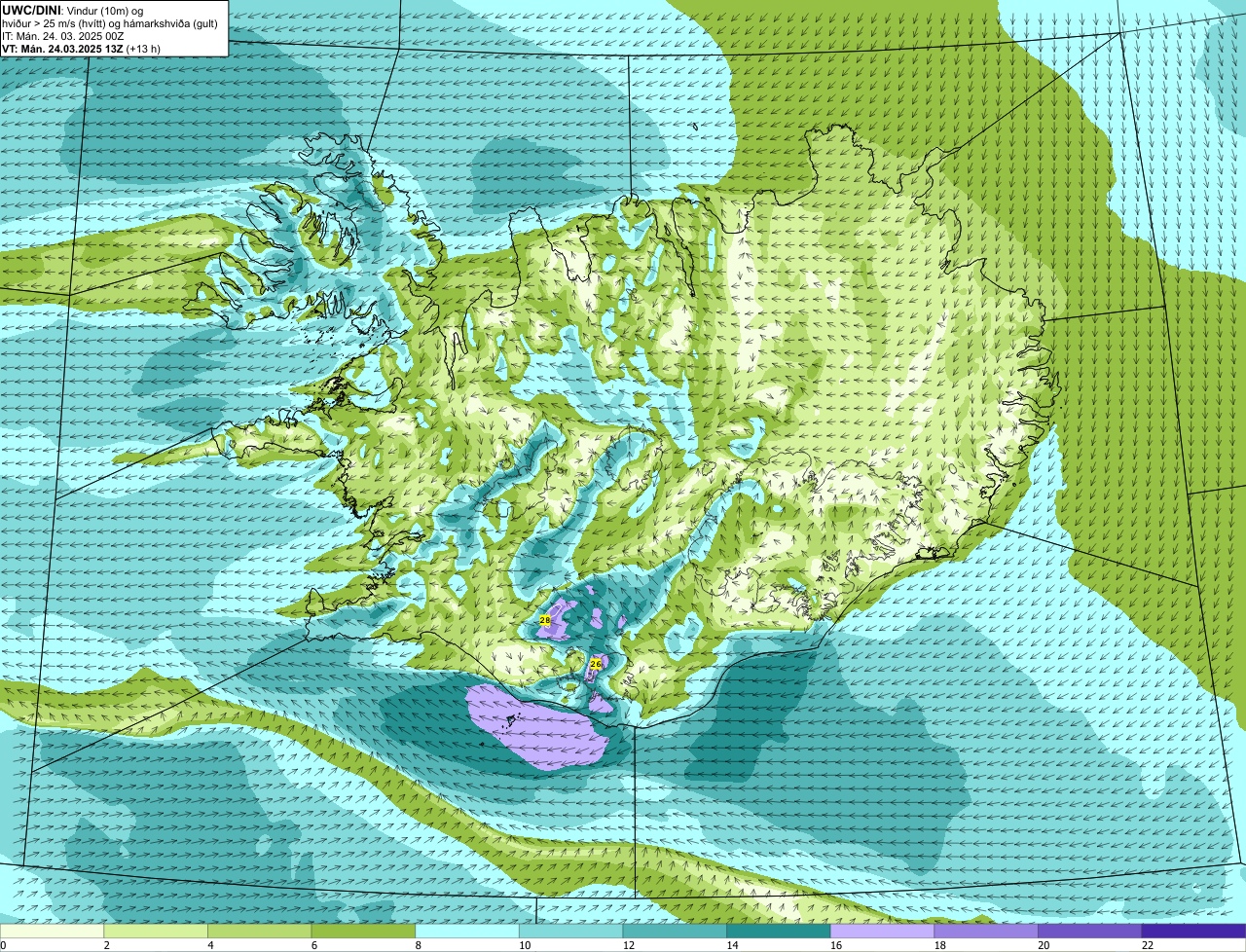Click the "UWC/DINI: Vindur (10m) og" title line
Screen dimensions: 1246x952
click(x=73, y=9)
